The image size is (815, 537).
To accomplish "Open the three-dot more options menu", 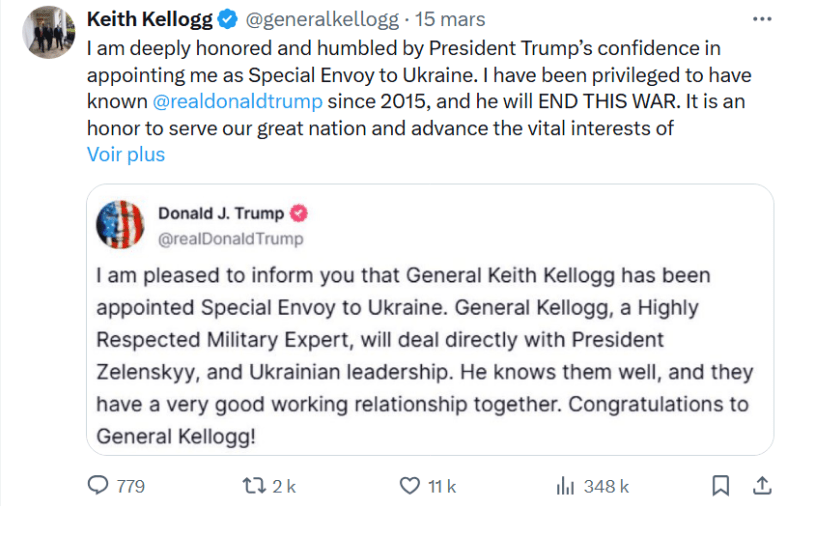I will [762, 20].
